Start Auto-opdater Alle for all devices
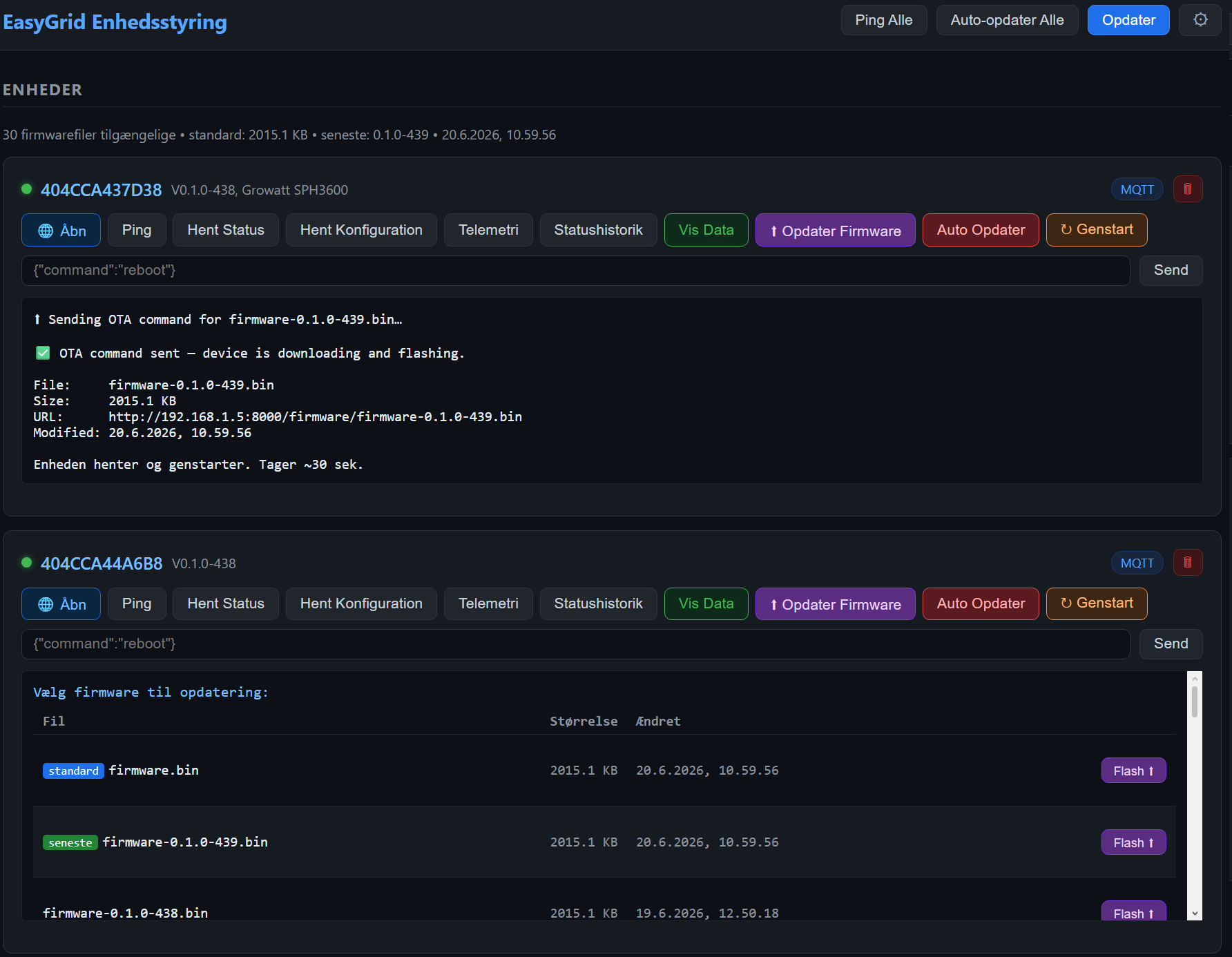The image size is (1232, 957). [1007, 20]
